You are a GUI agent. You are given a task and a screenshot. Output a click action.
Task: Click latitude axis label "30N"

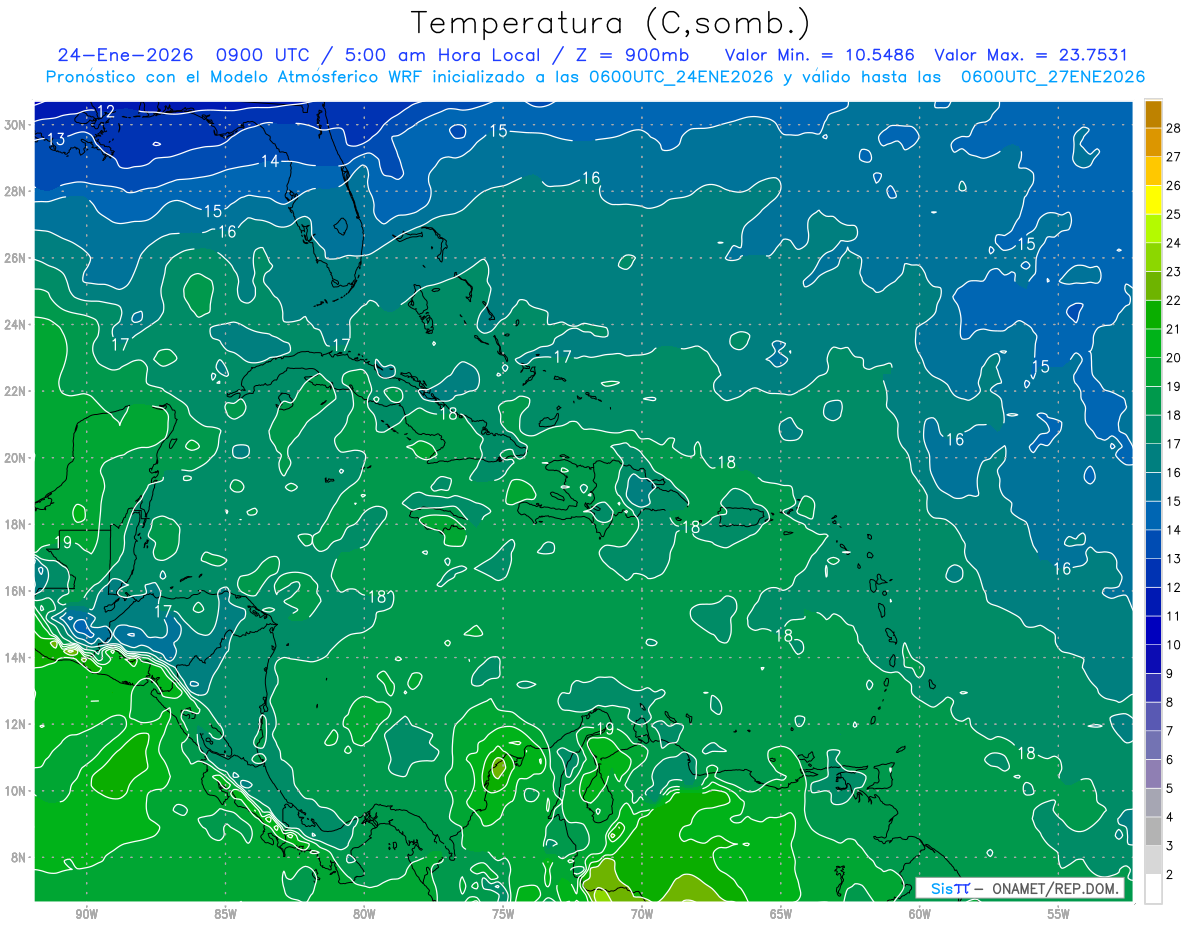pos(15,125)
